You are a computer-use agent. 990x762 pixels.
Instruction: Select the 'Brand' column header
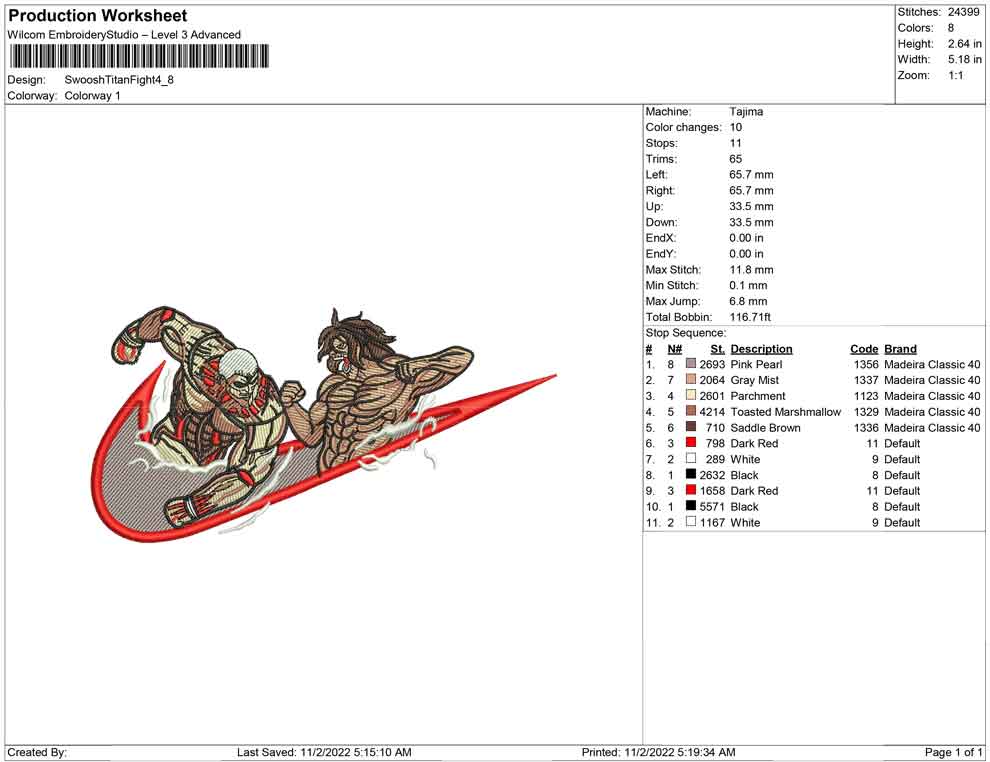(x=900, y=348)
